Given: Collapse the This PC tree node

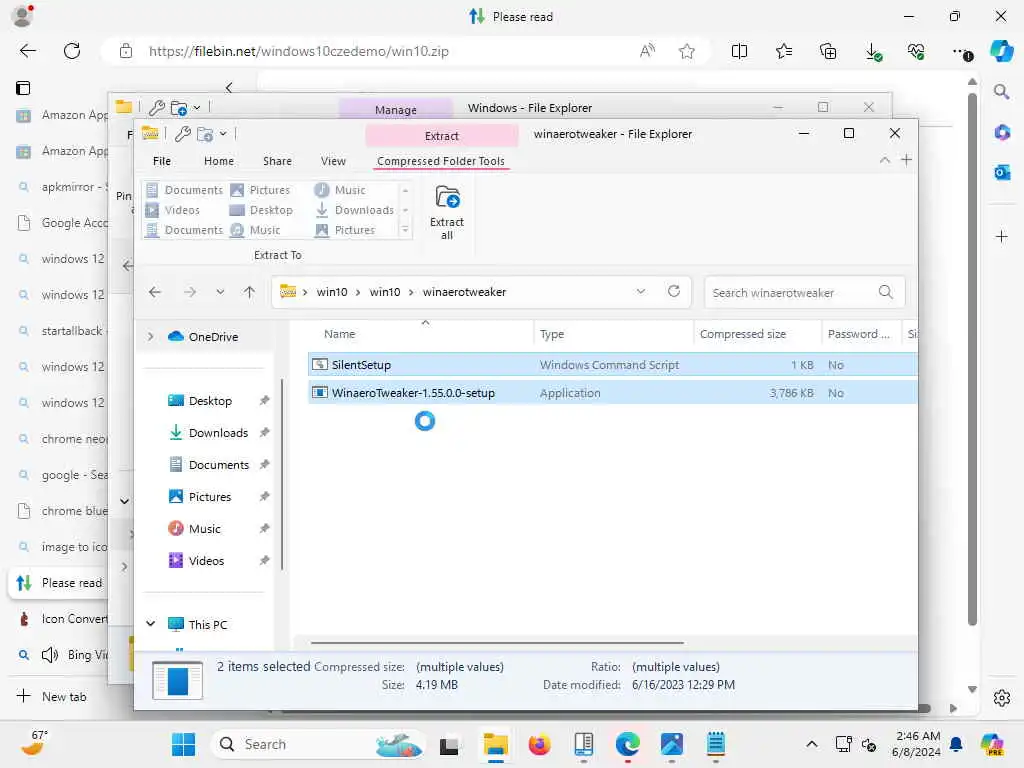Looking at the screenshot, I should click(151, 624).
